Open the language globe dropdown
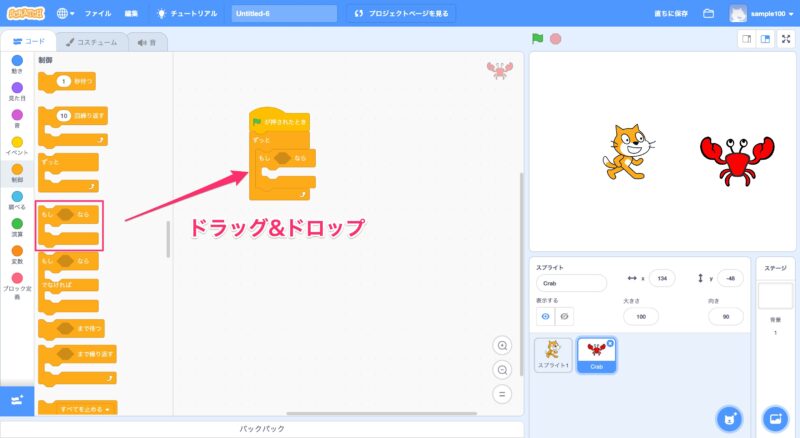This screenshot has width=800, height=438. point(66,14)
